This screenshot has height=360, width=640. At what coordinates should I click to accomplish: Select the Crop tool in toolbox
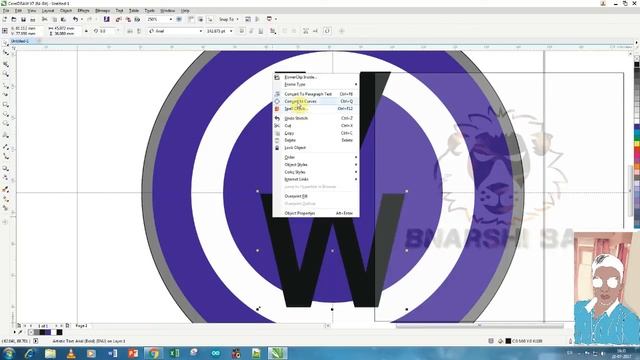click(x=6, y=64)
